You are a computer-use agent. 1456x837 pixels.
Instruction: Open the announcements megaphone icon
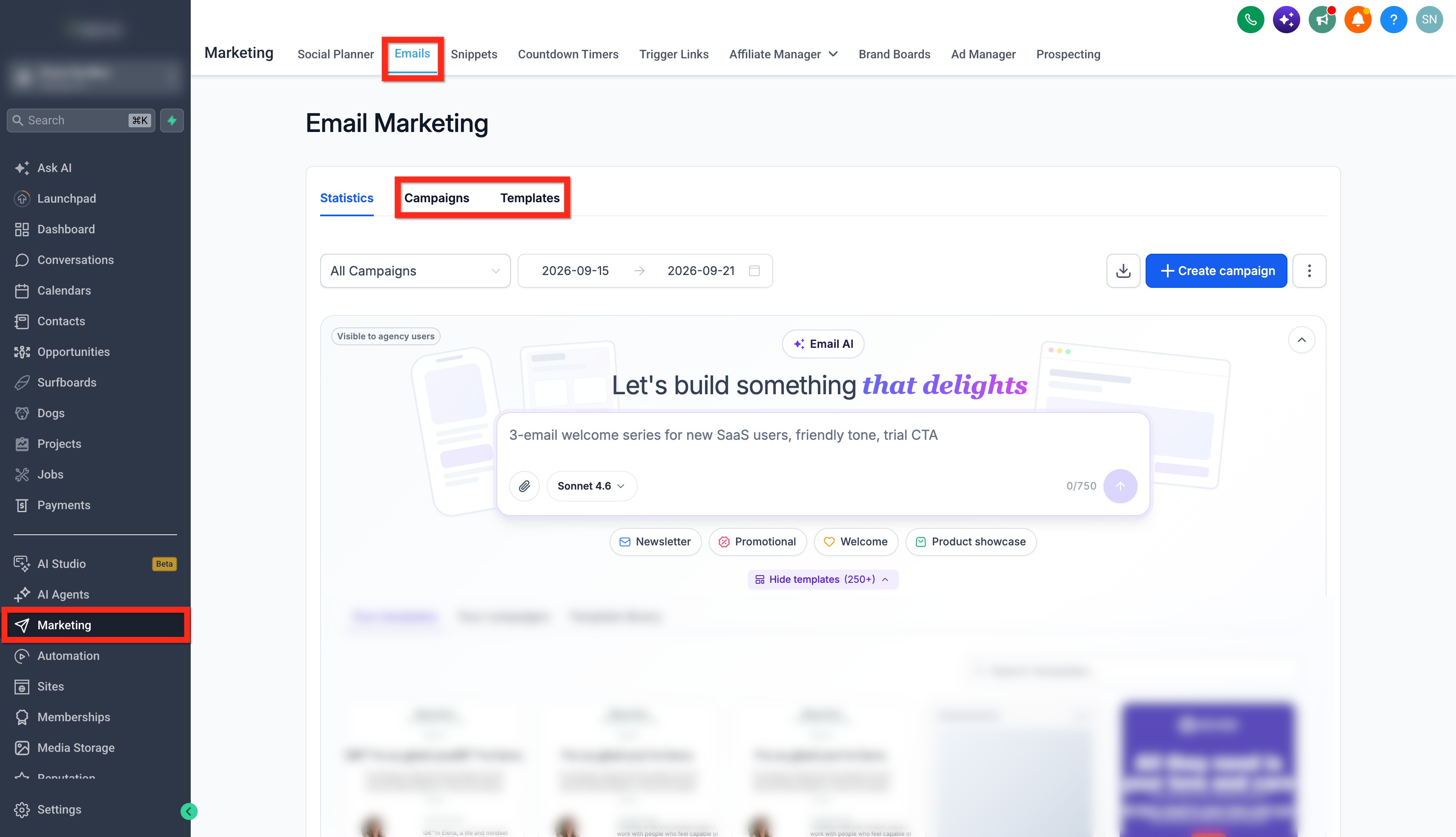[x=1321, y=20]
